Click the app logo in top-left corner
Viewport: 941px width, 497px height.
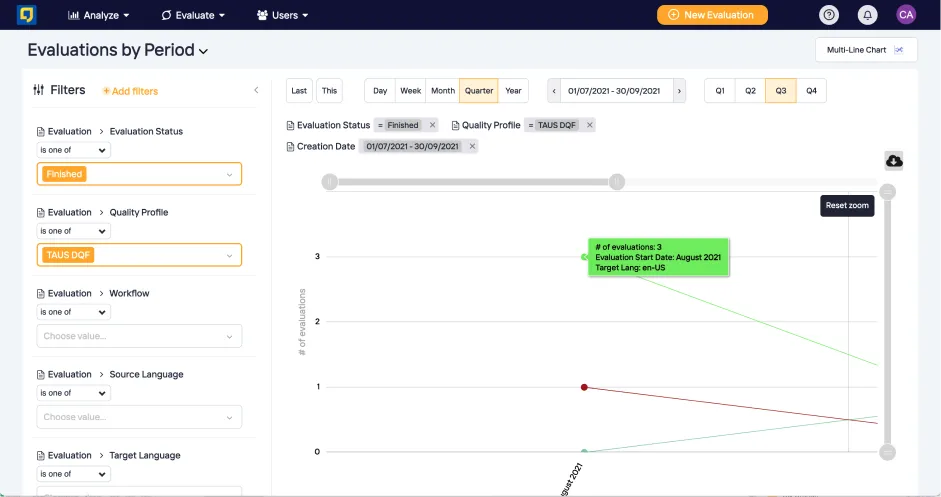(26, 14)
